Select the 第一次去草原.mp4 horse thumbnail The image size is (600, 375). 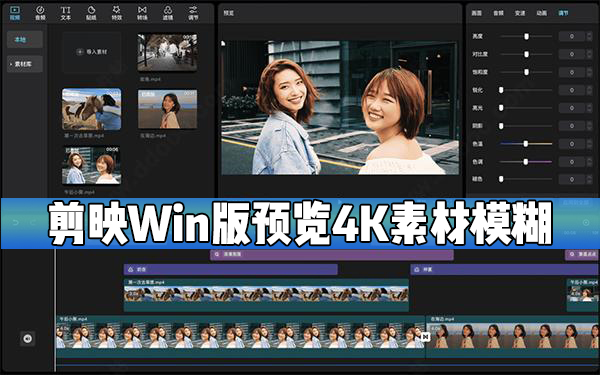tap(92, 109)
